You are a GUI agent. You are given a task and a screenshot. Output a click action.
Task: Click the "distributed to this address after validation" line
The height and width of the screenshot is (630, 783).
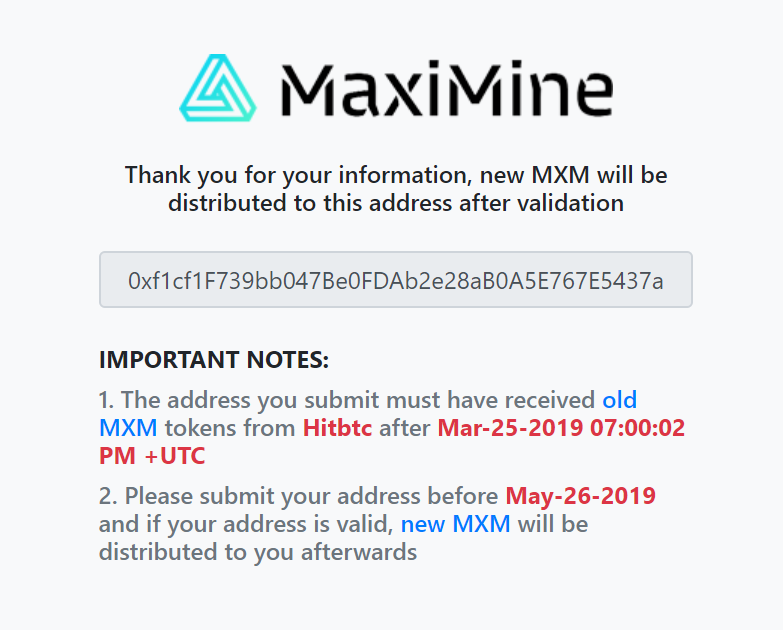[395, 203]
